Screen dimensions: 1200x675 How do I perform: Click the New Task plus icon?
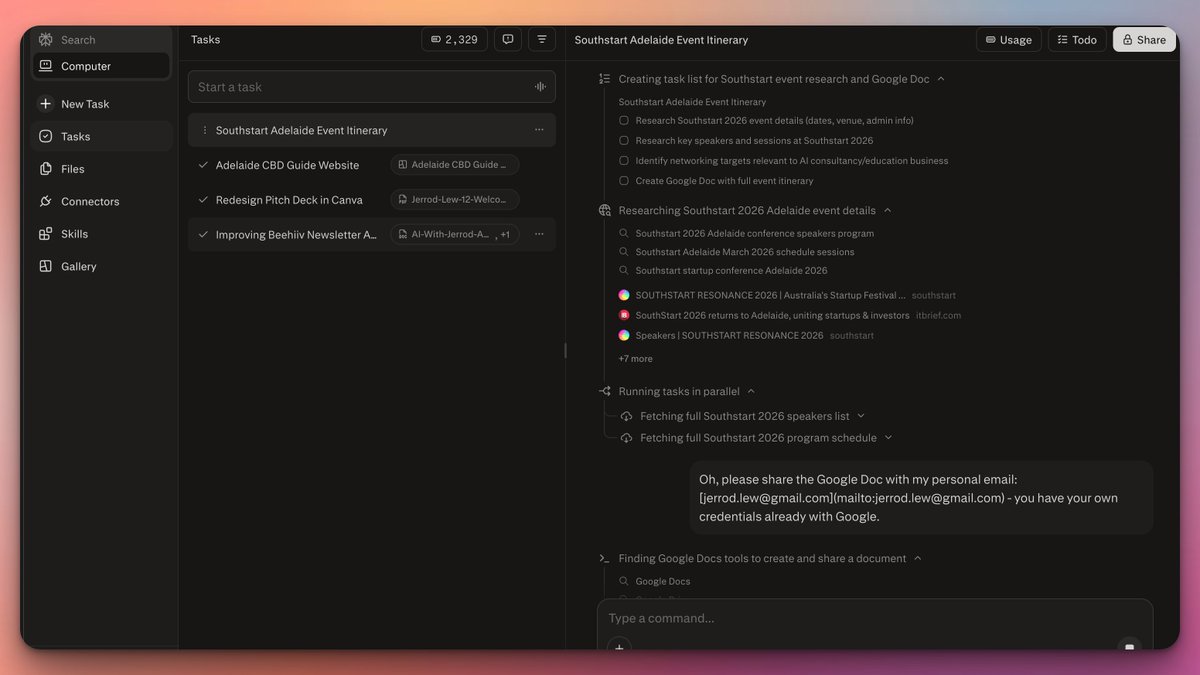coord(45,104)
